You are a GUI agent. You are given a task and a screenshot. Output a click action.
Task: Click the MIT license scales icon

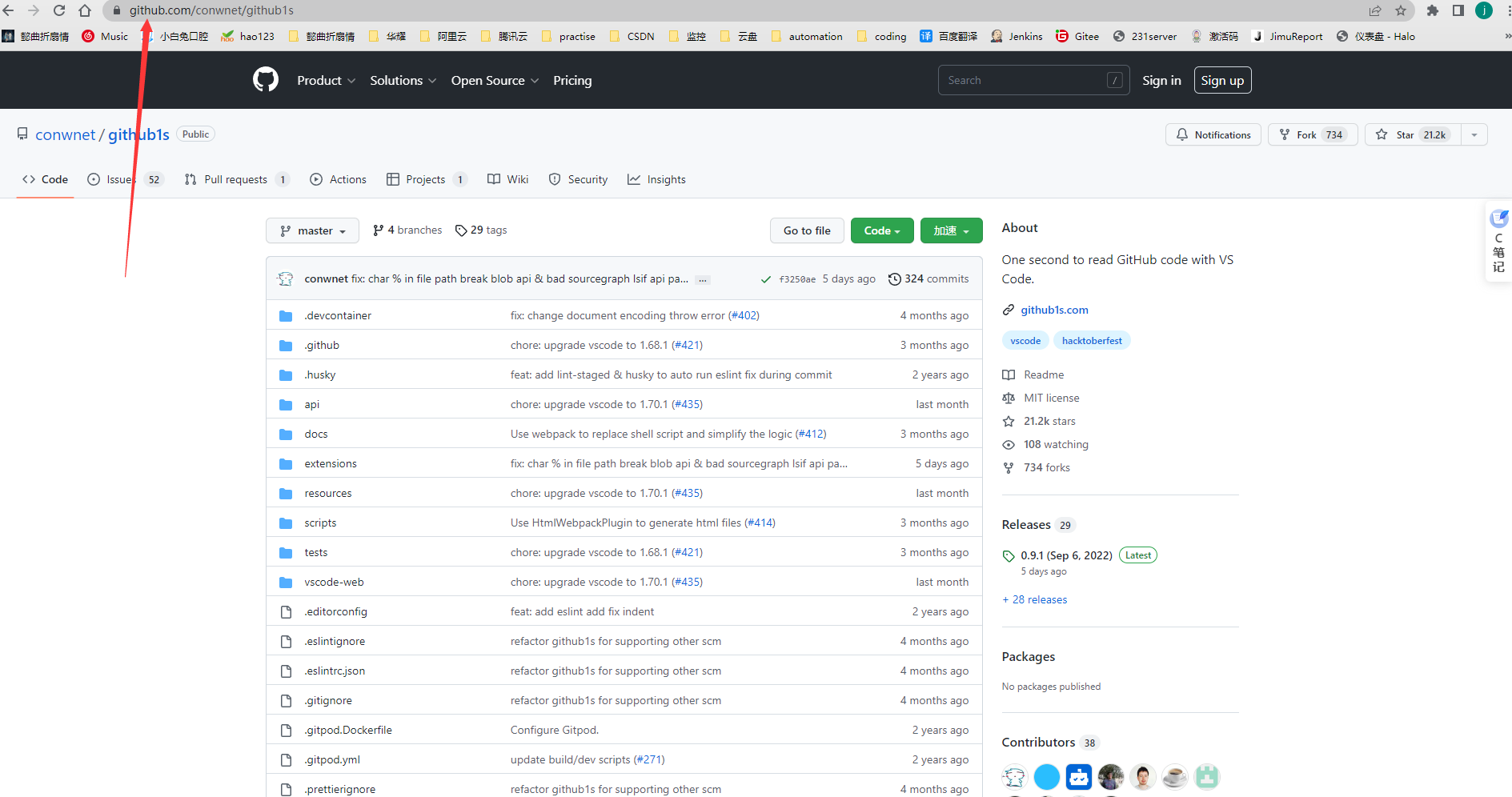click(1009, 398)
